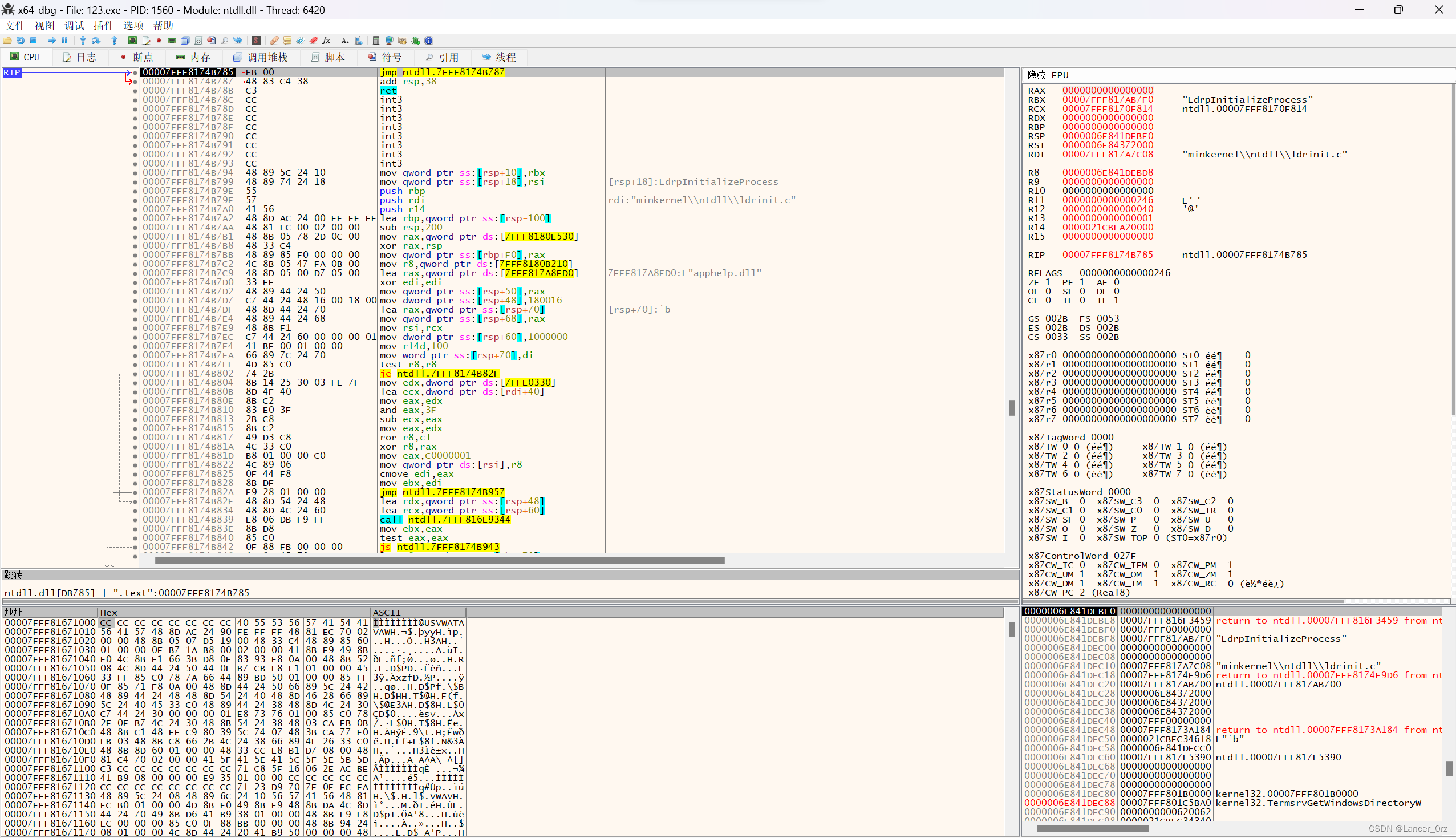Open the 插件 menu
1456x838 pixels.
[x=104, y=25]
